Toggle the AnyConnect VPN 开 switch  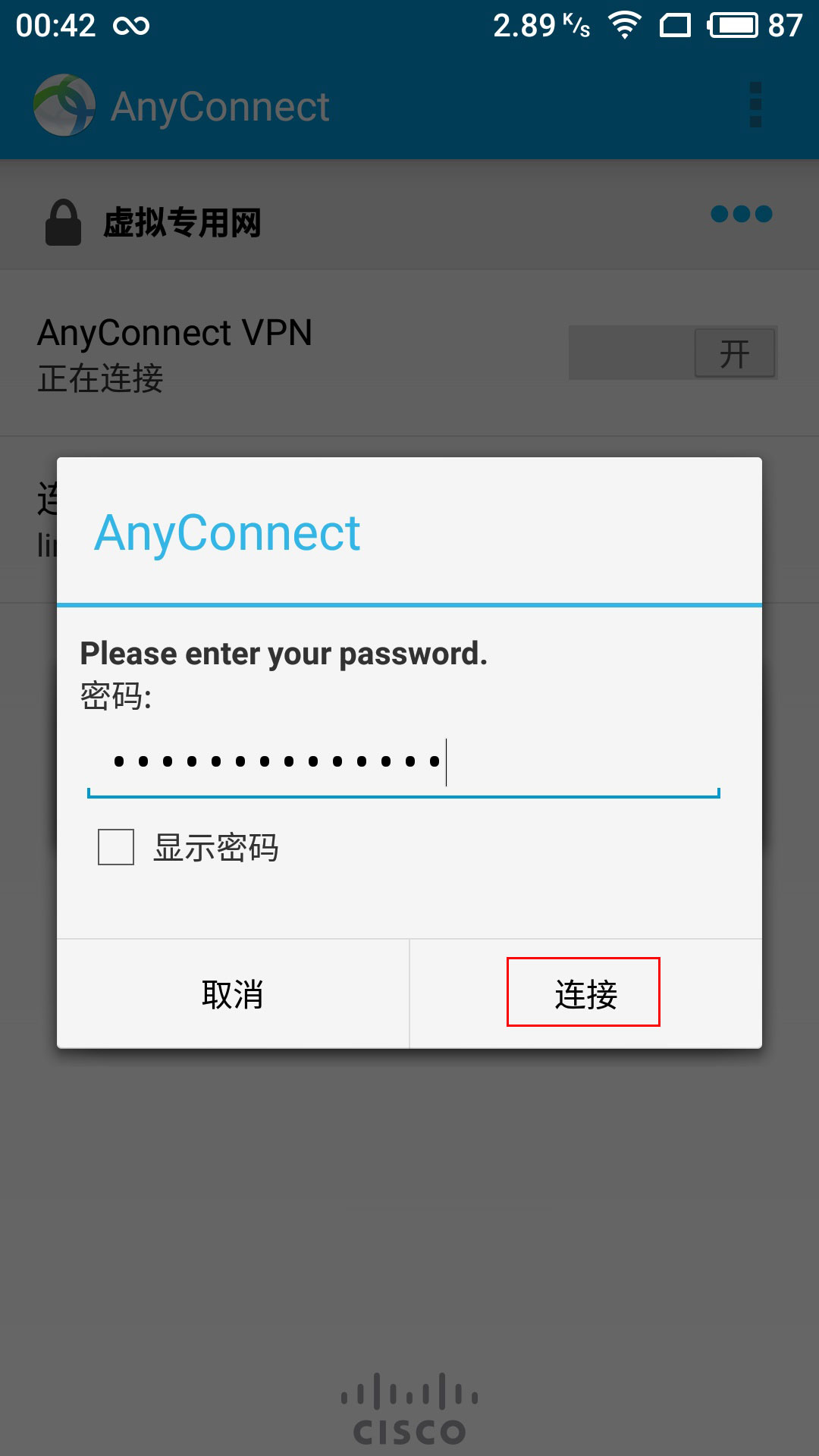(x=673, y=353)
